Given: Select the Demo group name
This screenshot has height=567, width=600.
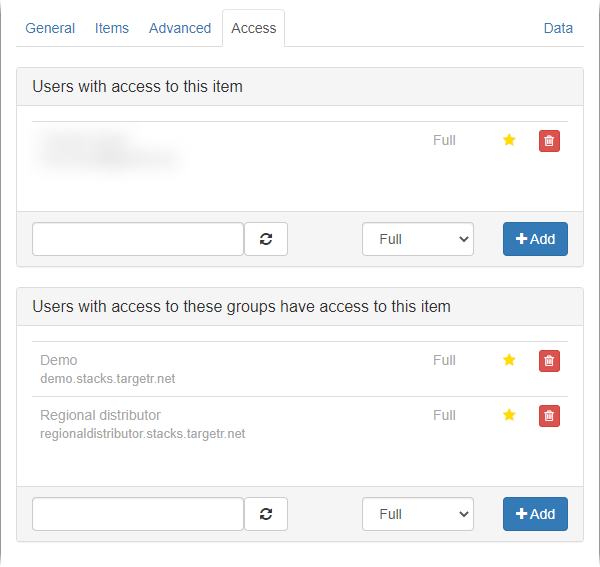Looking at the screenshot, I should pyautogui.click(x=59, y=360).
